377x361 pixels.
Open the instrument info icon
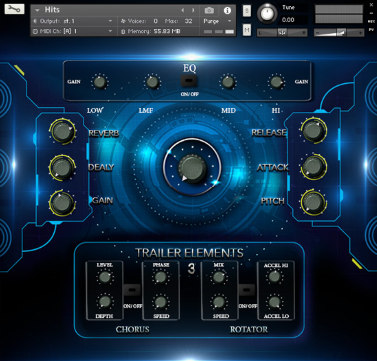(227, 10)
